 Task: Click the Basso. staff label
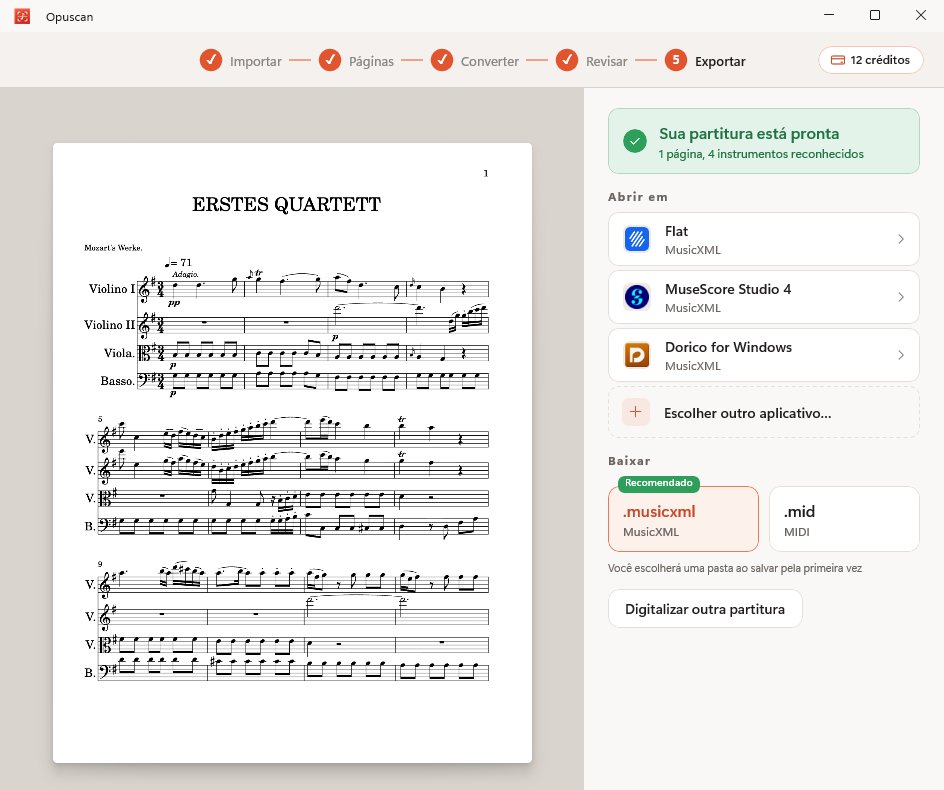click(x=117, y=381)
